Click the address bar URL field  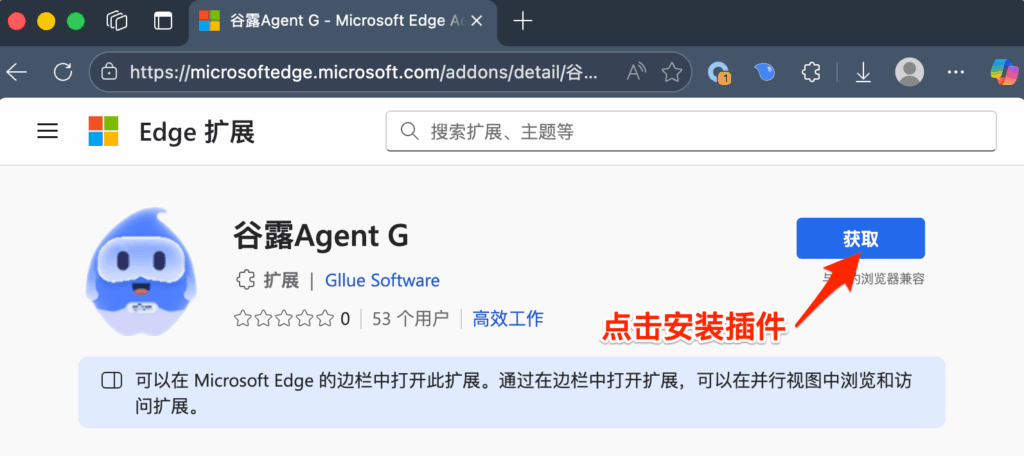click(360, 72)
